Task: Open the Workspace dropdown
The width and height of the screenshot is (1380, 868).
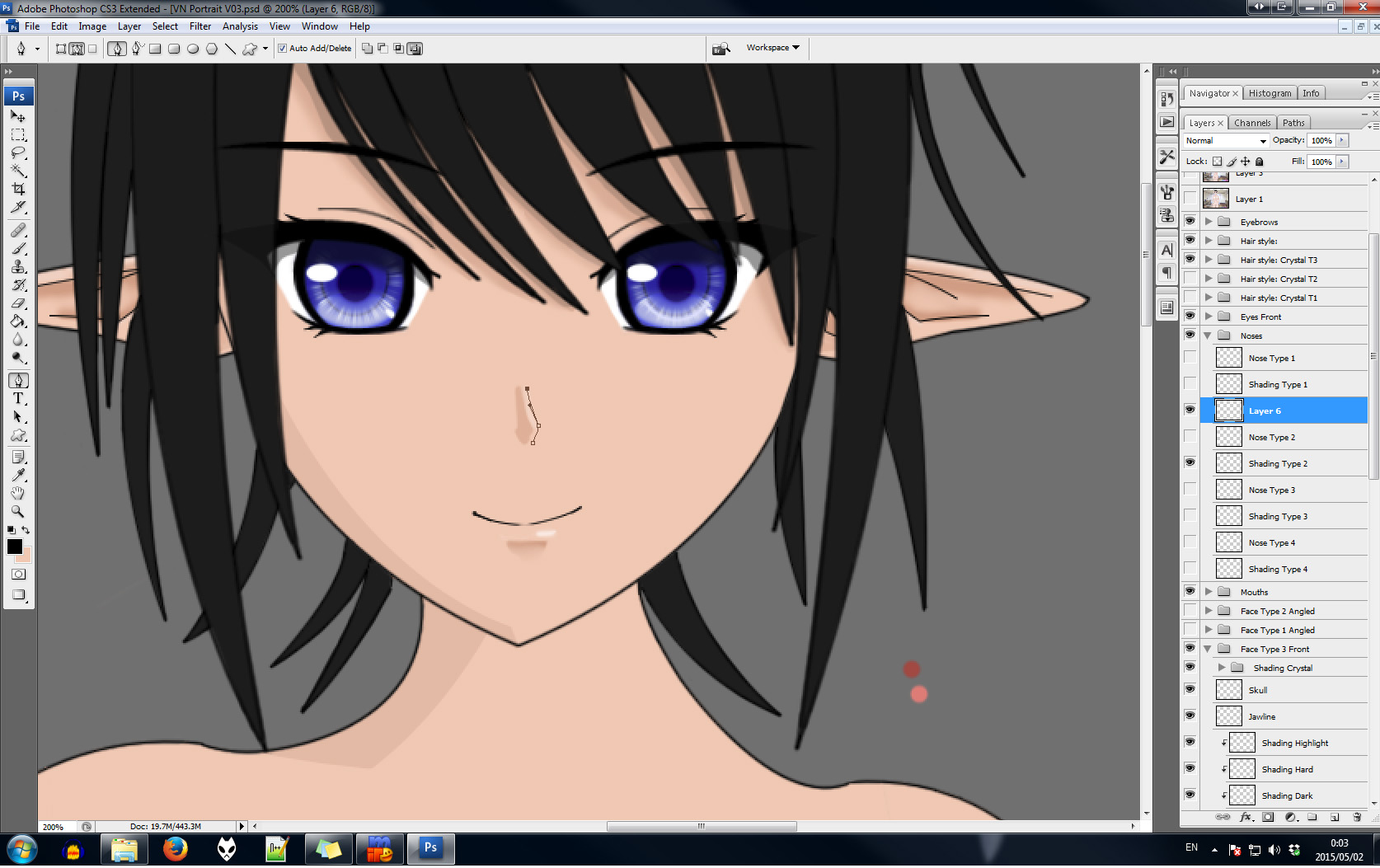Action: pyautogui.click(x=773, y=48)
